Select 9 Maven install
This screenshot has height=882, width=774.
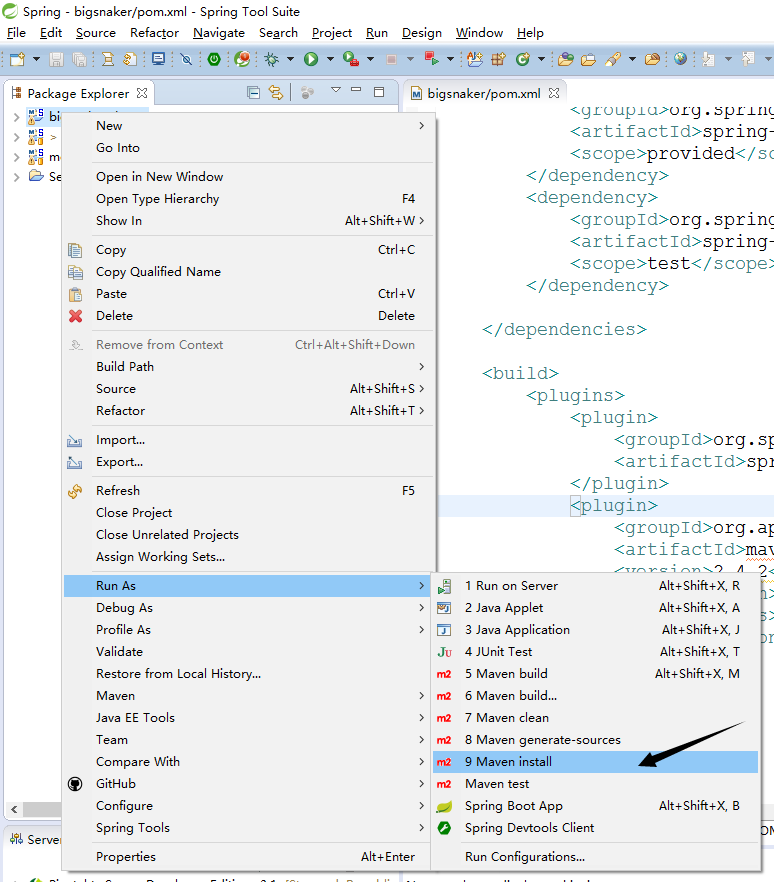point(596,762)
